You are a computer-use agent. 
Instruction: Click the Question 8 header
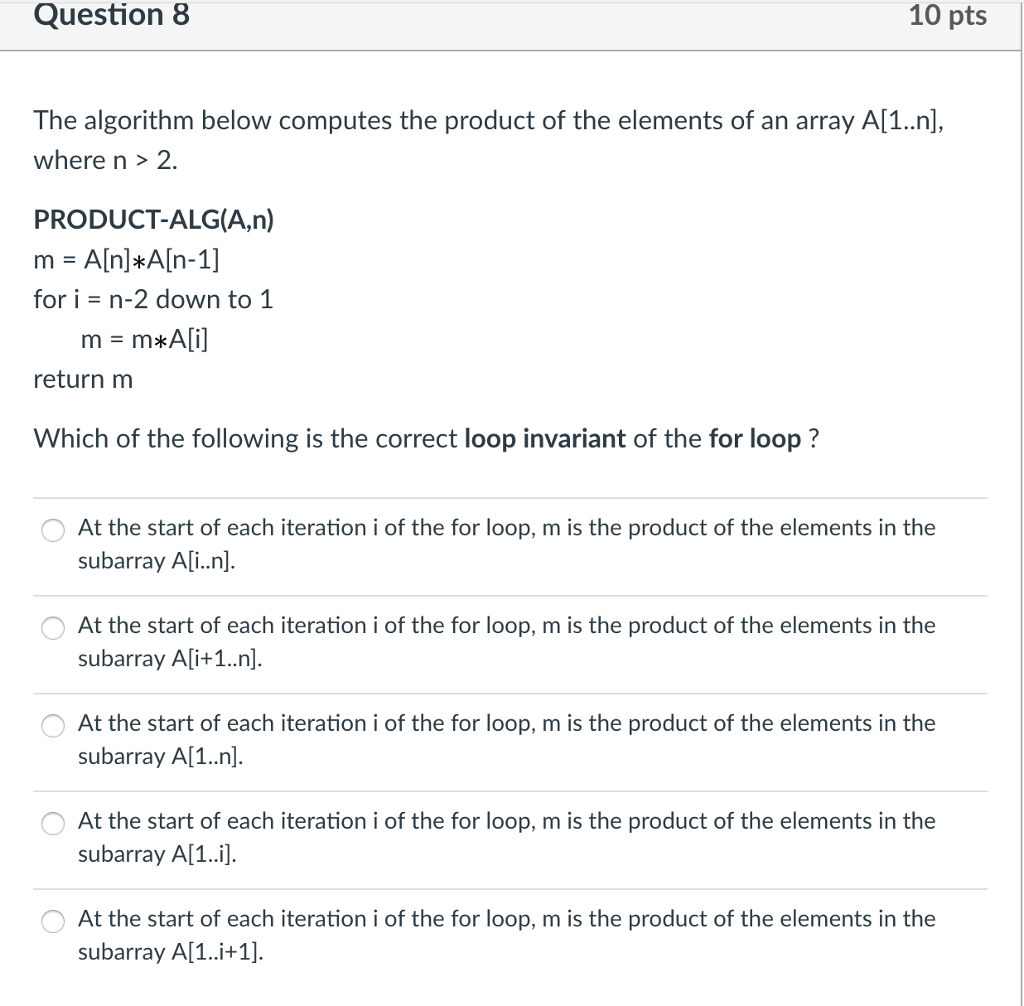[110, 16]
